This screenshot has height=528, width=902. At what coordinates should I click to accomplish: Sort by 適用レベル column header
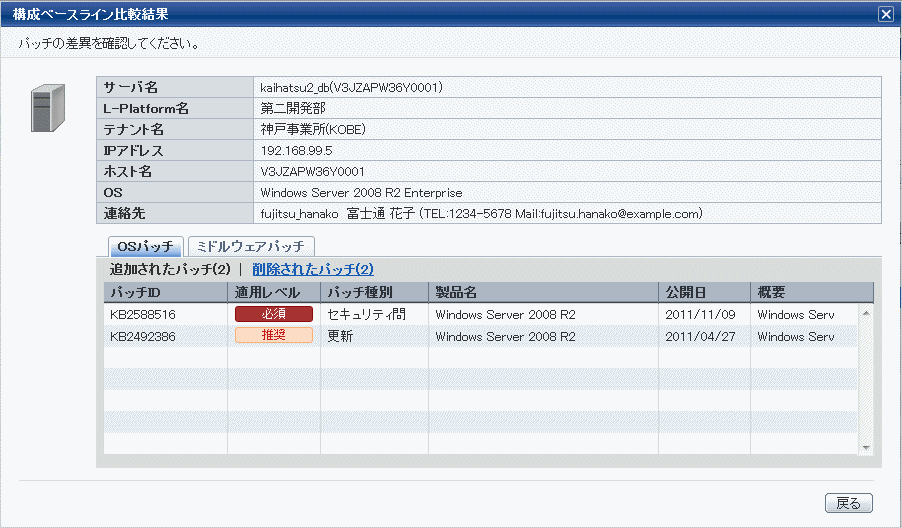point(274,292)
